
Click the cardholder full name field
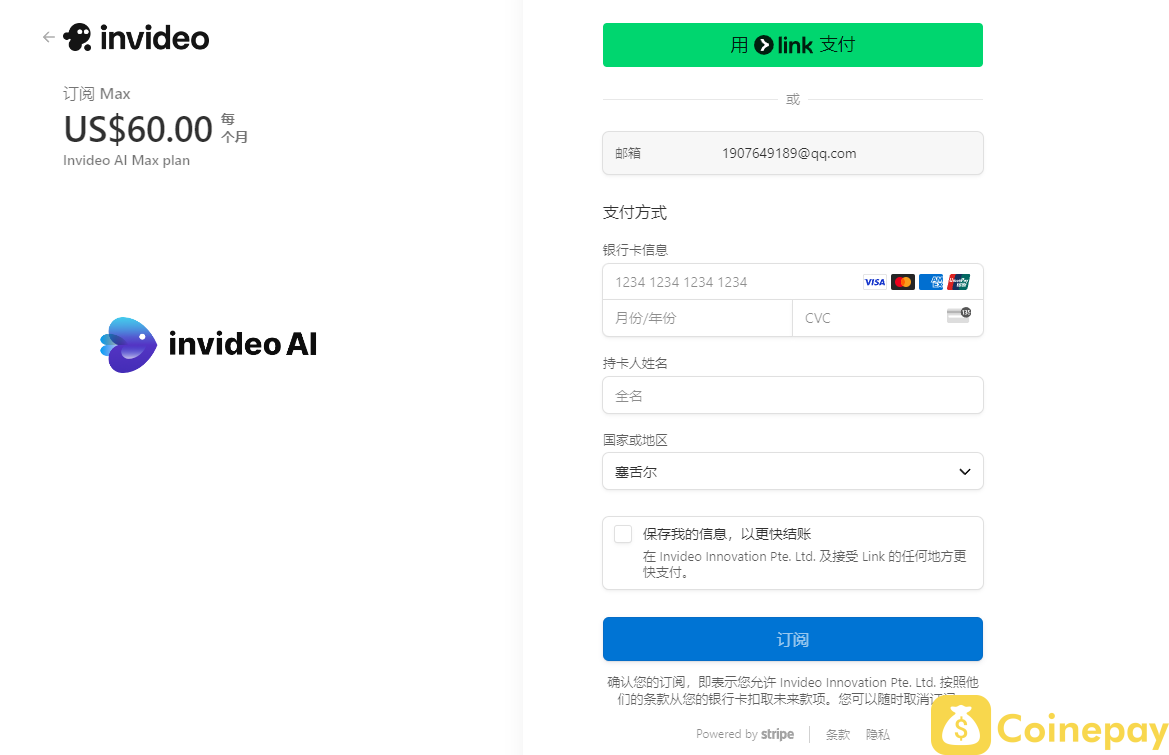point(793,396)
